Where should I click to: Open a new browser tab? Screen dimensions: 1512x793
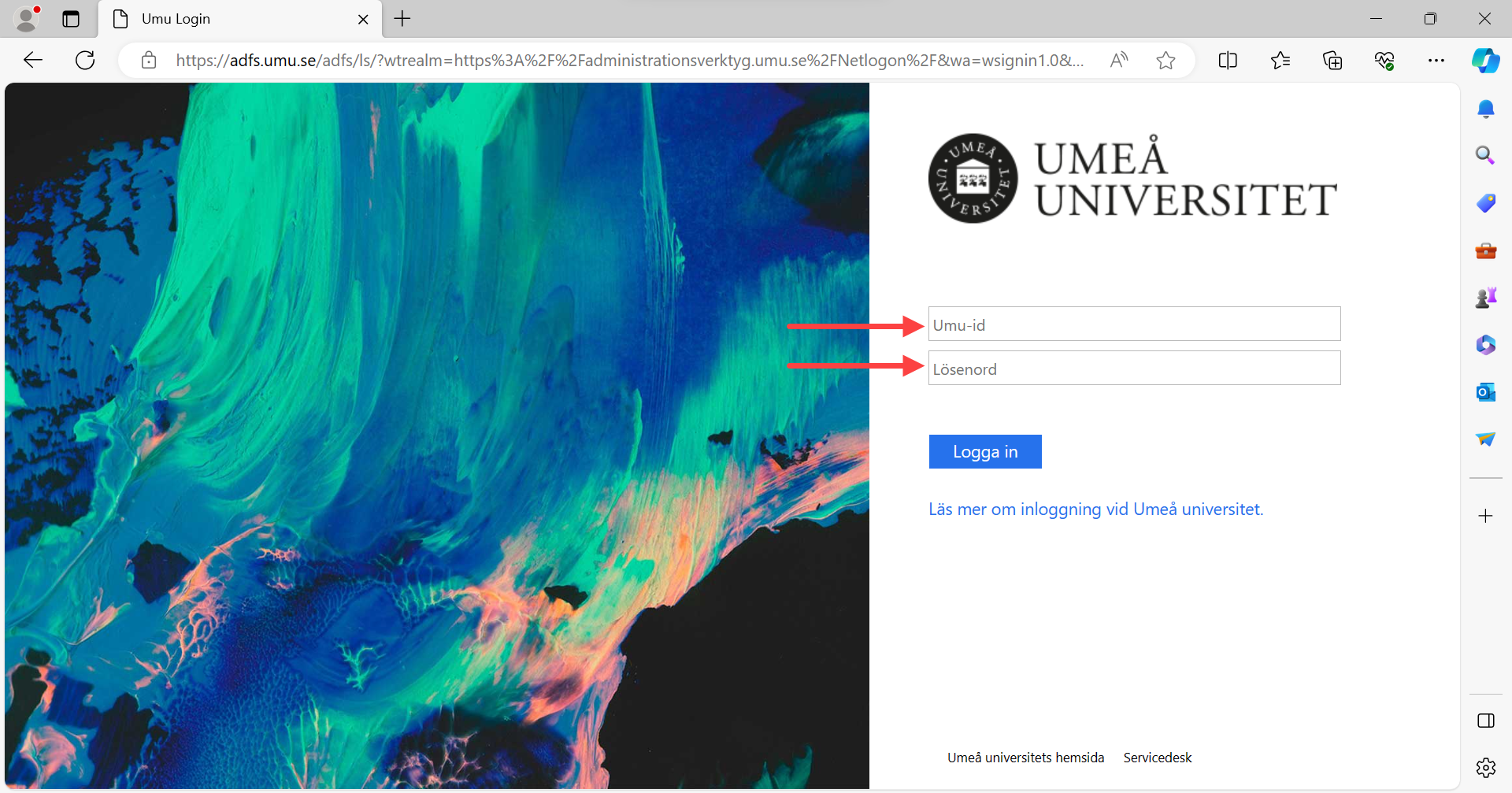(x=402, y=19)
